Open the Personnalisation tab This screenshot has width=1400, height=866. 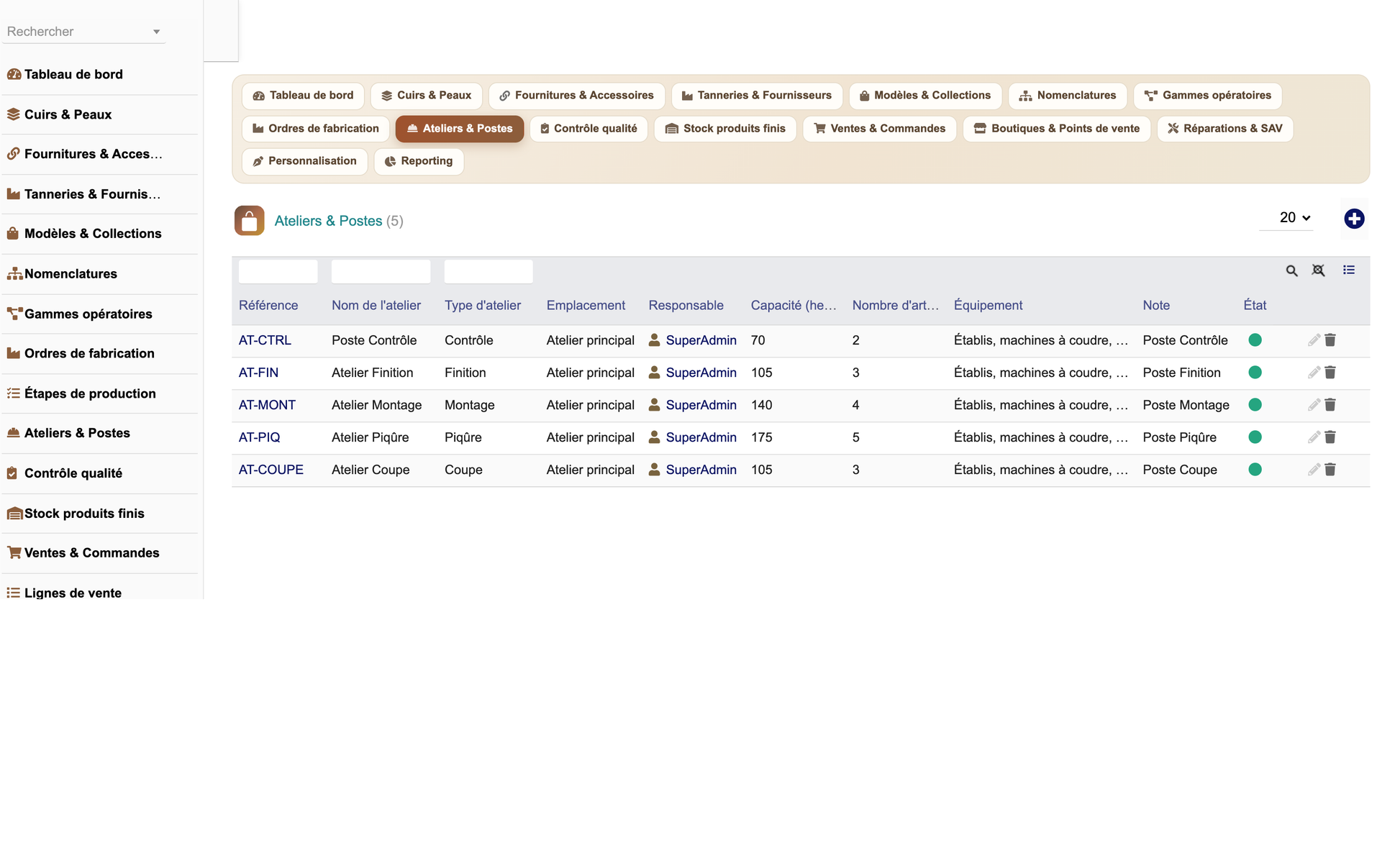(305, 161)
